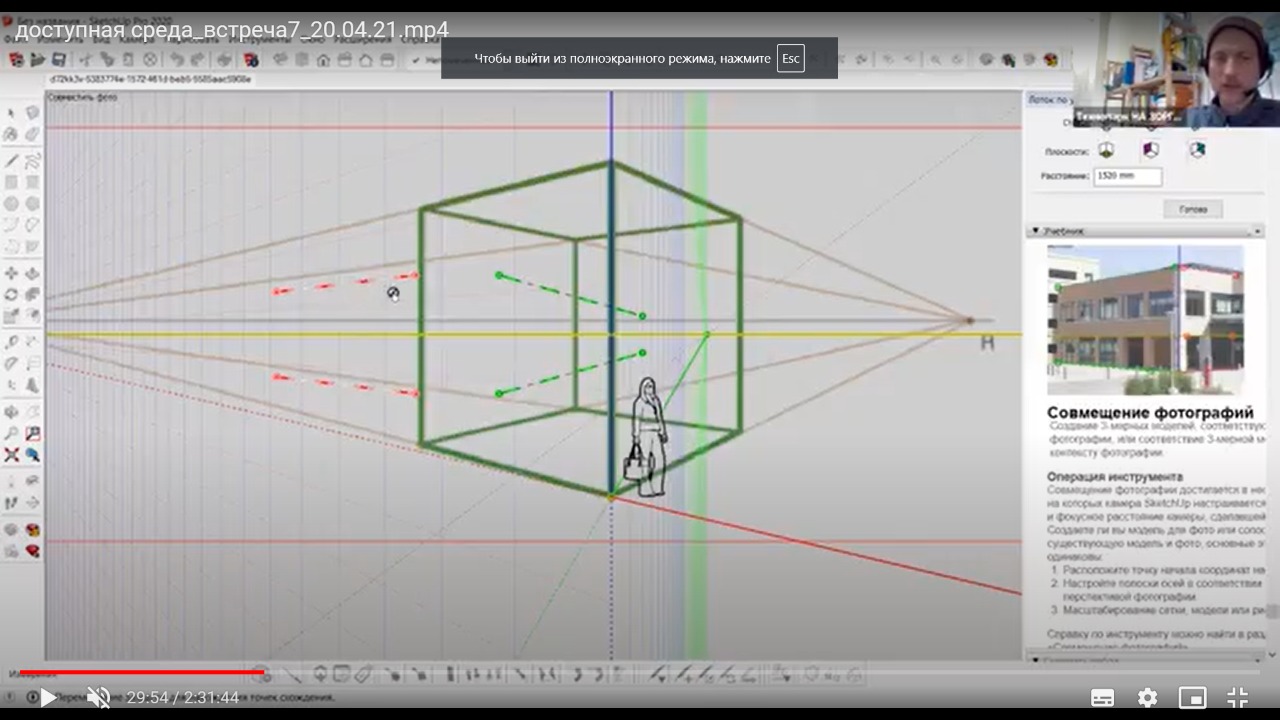
Task: Choose the Tape Measure tool
Action: tap(12, 342)
